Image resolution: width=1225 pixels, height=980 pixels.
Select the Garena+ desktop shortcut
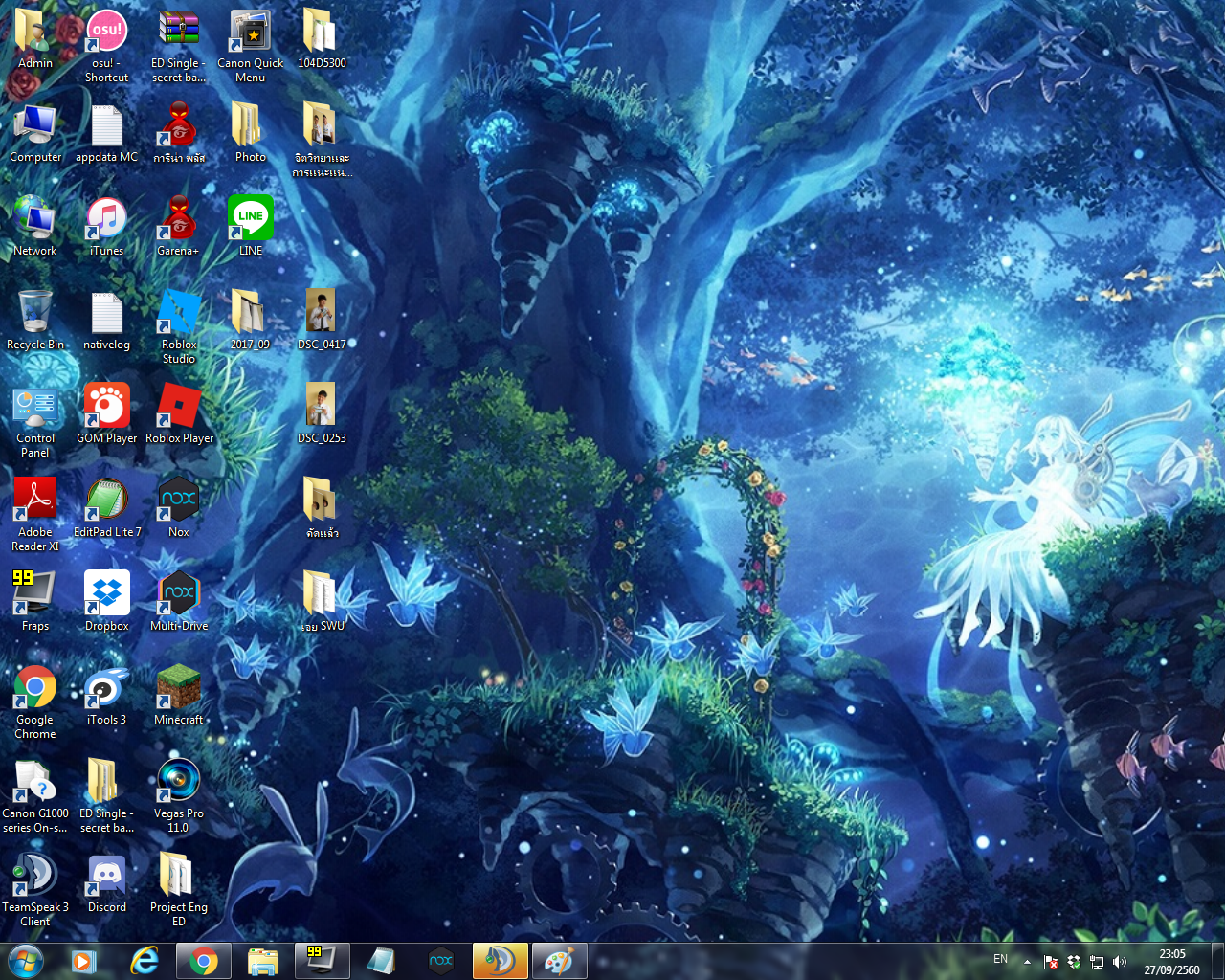click(x=179, y=227)
